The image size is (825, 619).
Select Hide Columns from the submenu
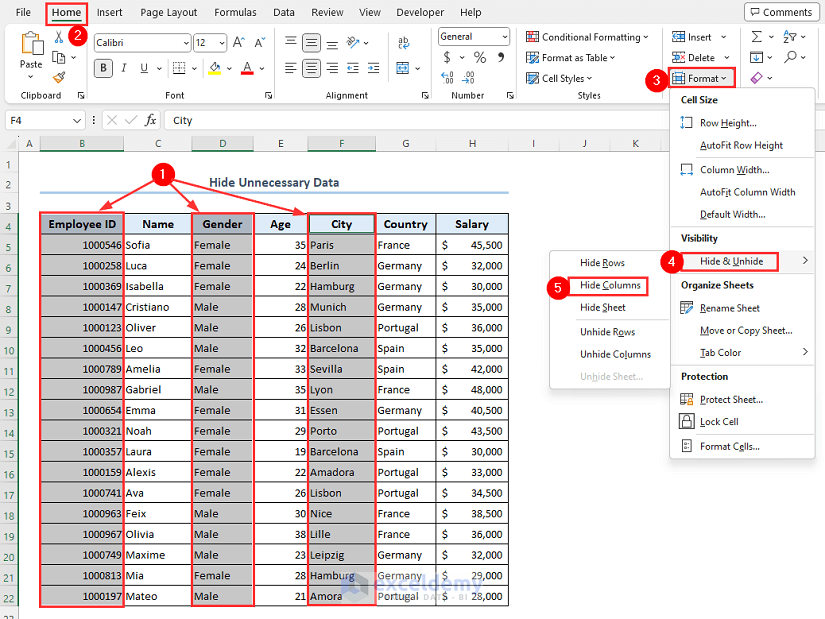point(610,286)
